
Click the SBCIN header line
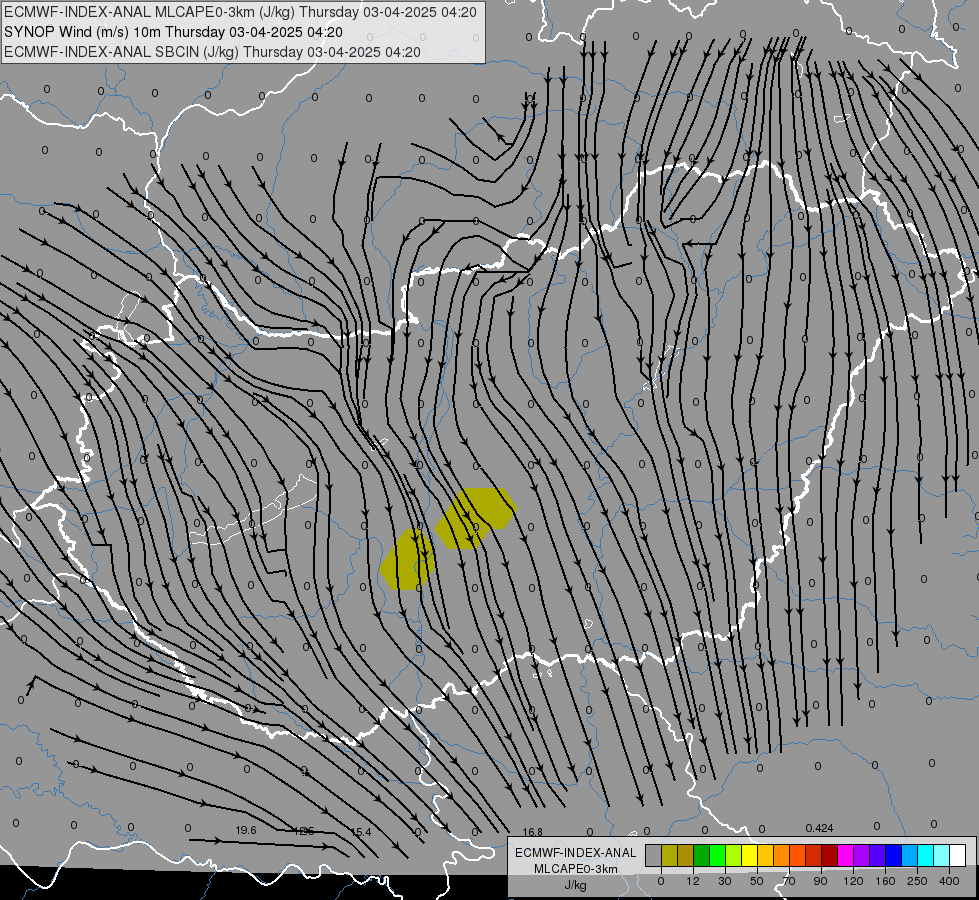[x=212, y=52]
